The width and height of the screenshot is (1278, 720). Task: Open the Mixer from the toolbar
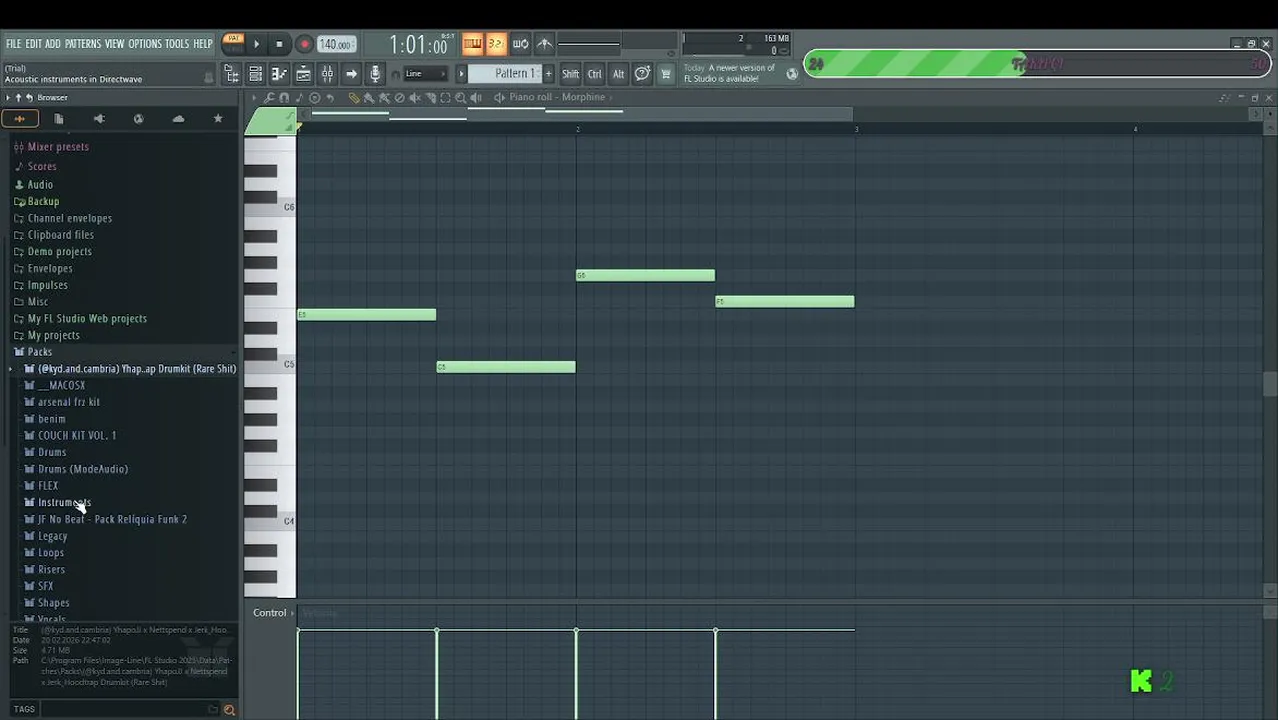[327, 74]
